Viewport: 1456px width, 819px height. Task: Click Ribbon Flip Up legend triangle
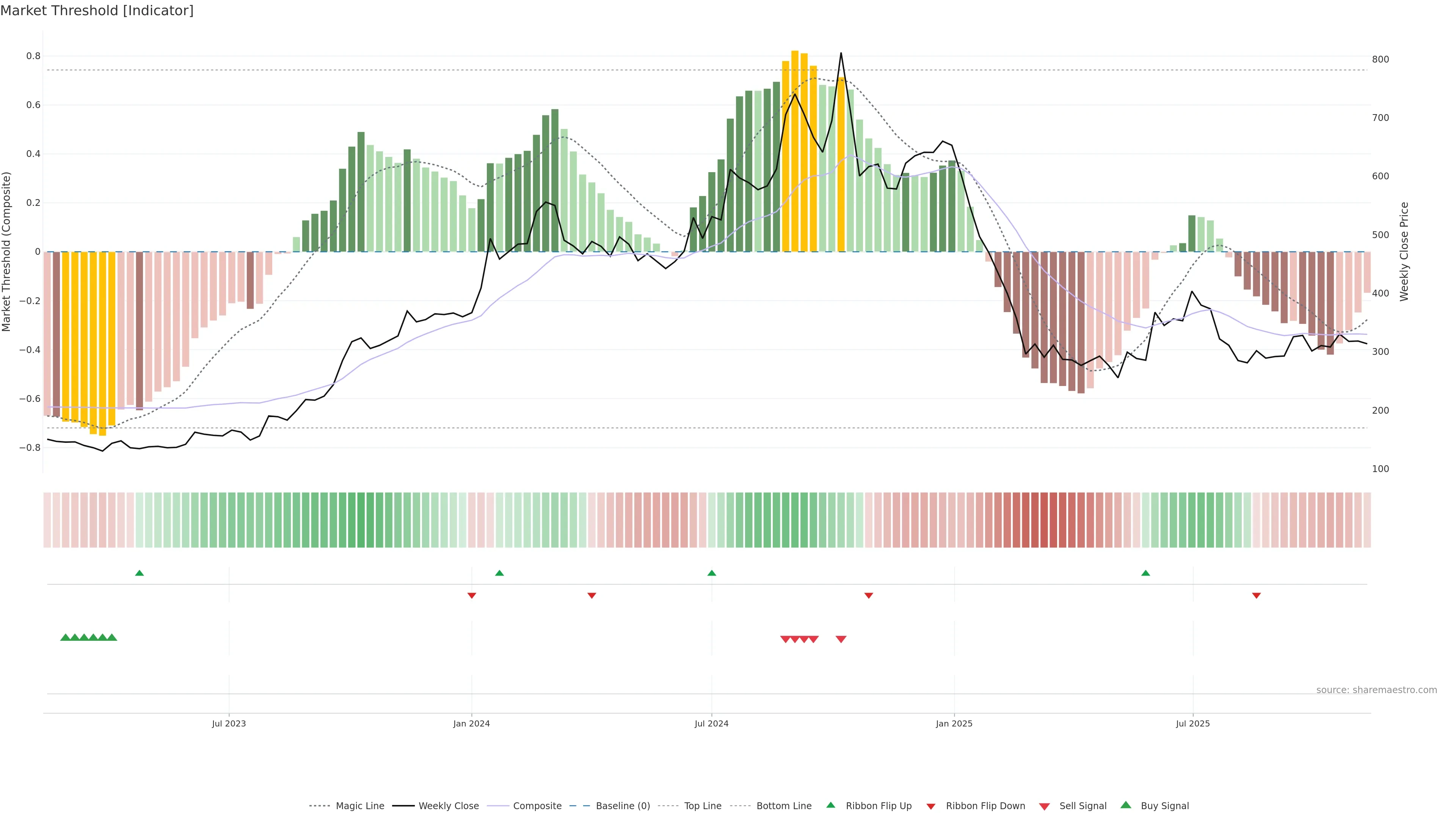click(831, 805)
